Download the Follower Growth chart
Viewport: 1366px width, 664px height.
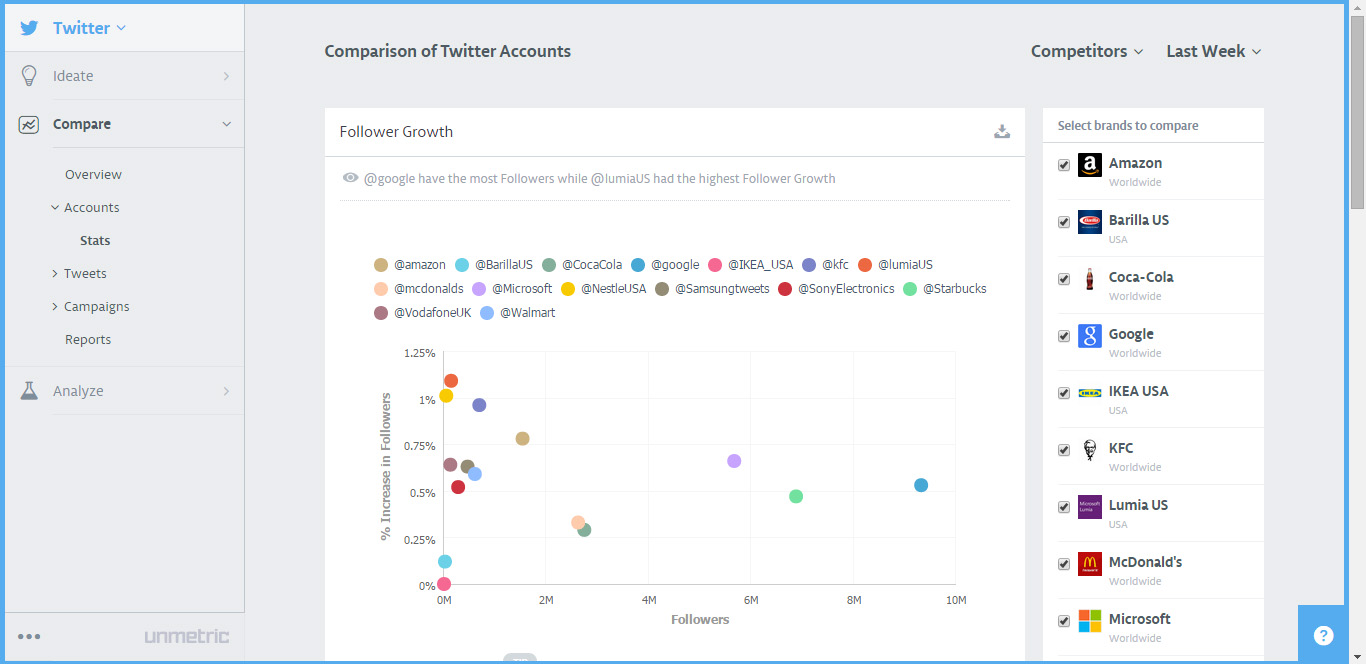tap(1002, 132)
